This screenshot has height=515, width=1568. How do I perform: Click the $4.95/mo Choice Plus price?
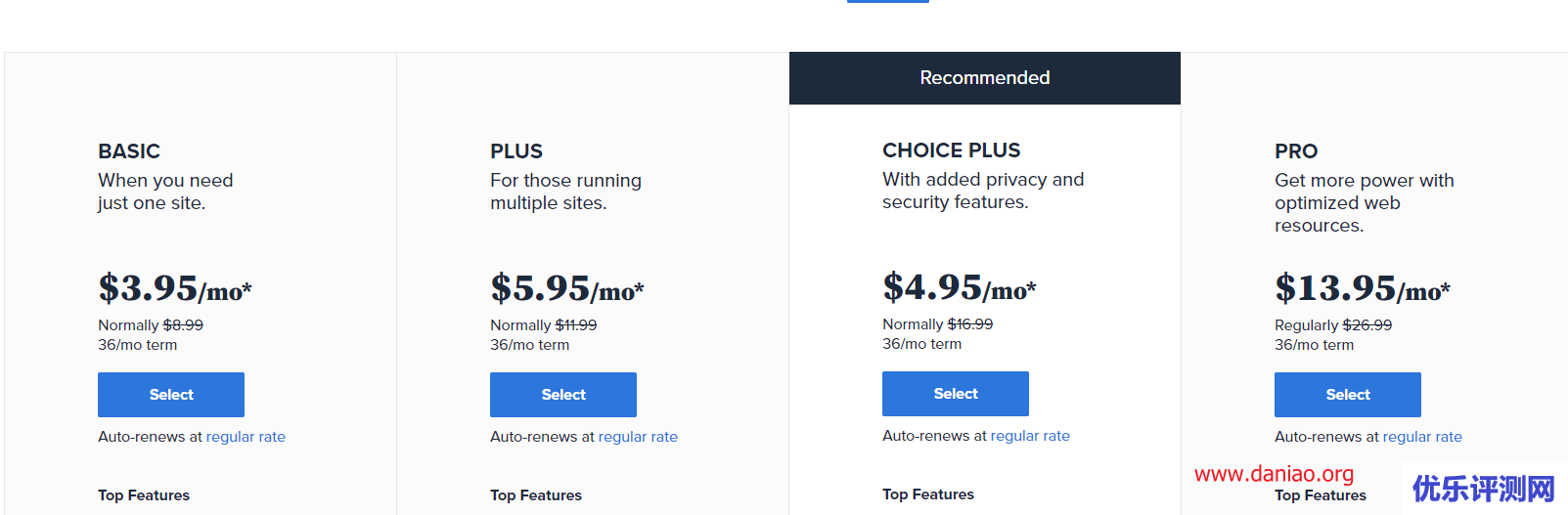[960, 287]
